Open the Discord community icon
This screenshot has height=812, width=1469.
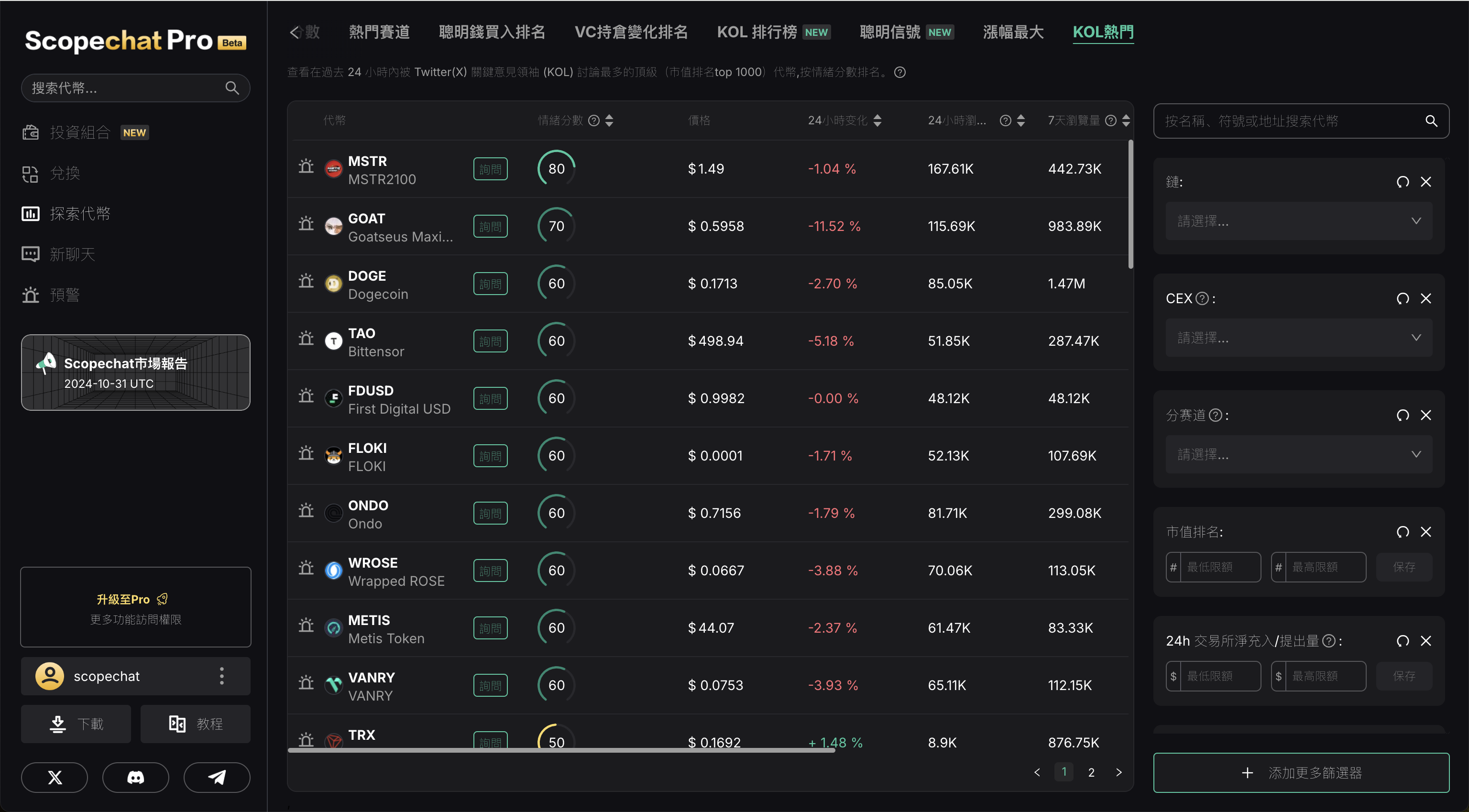point(136,777)
